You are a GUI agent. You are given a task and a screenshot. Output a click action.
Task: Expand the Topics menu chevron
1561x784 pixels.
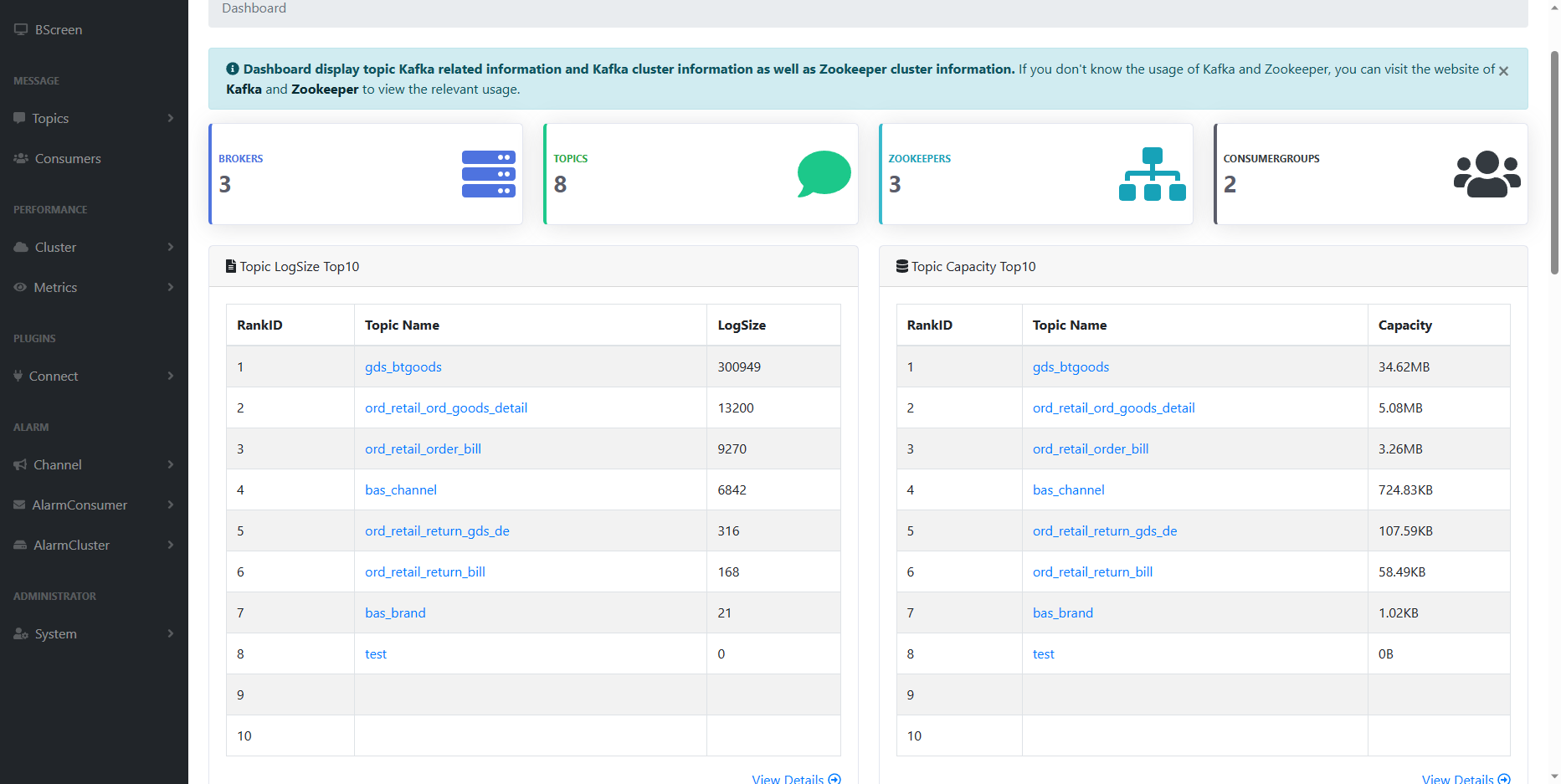tap(171, 118)
